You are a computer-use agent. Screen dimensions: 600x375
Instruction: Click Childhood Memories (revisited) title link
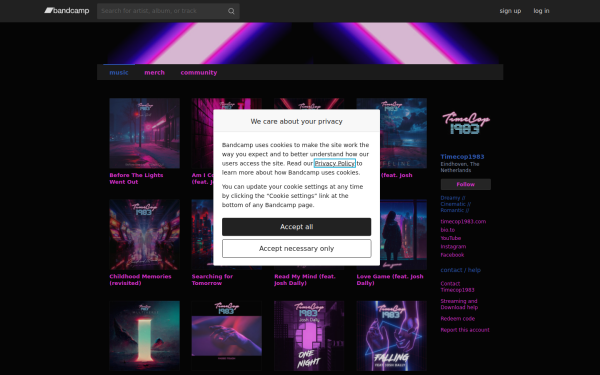coord(140,280)
